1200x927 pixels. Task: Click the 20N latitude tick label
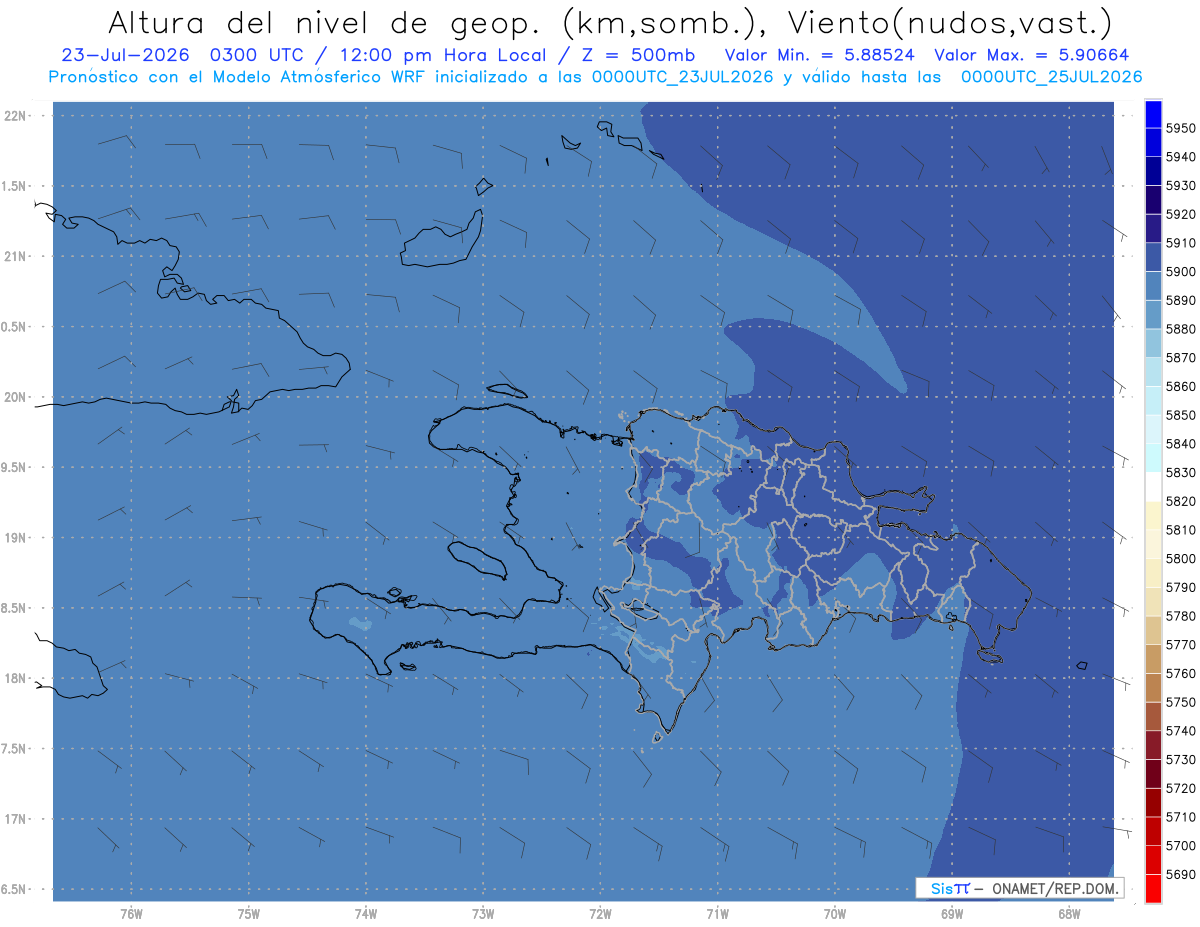tap(17, 397)
